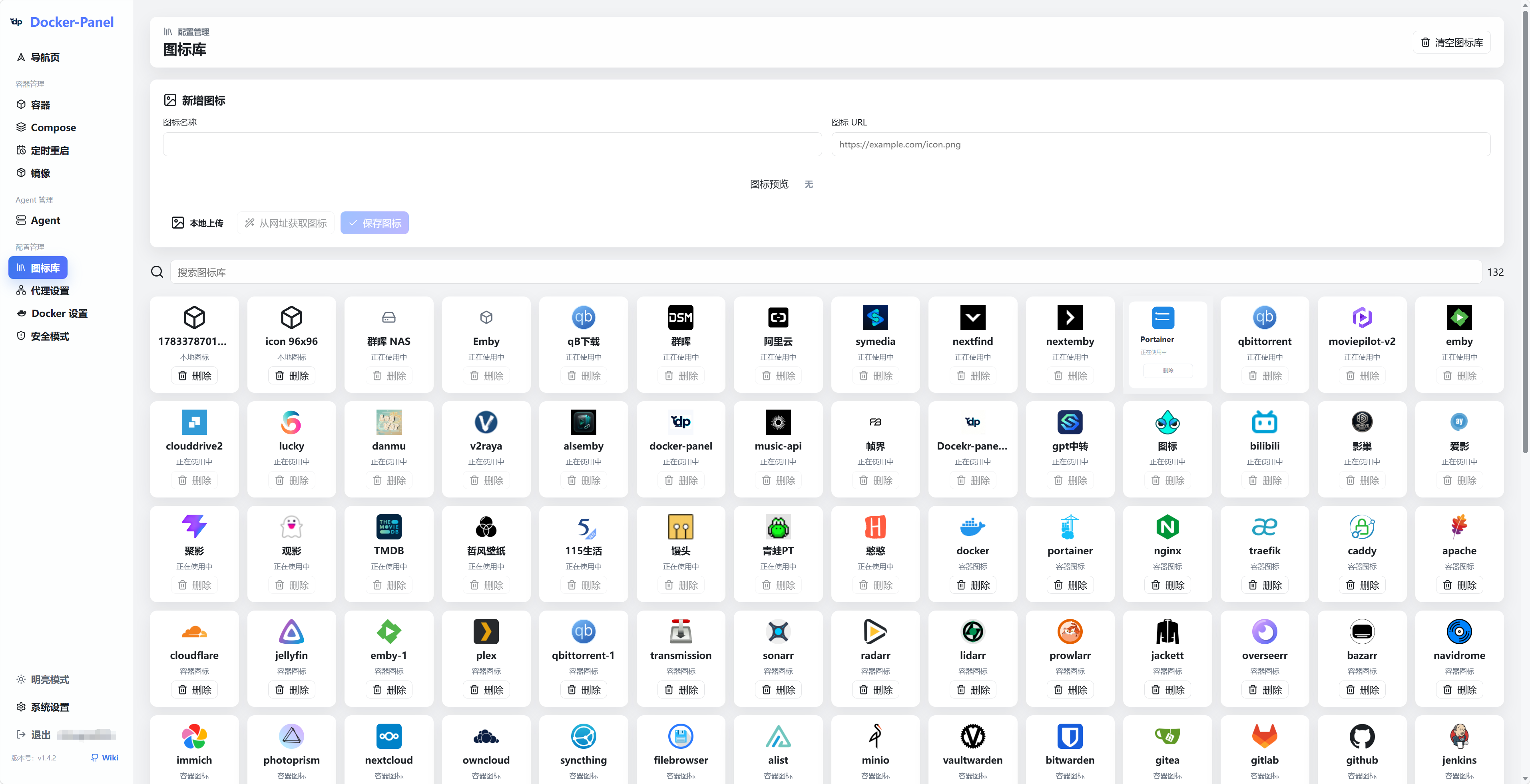Screen dimensions: 1530x784
Task: Delete the apache icon
Action: (1459, 585)
